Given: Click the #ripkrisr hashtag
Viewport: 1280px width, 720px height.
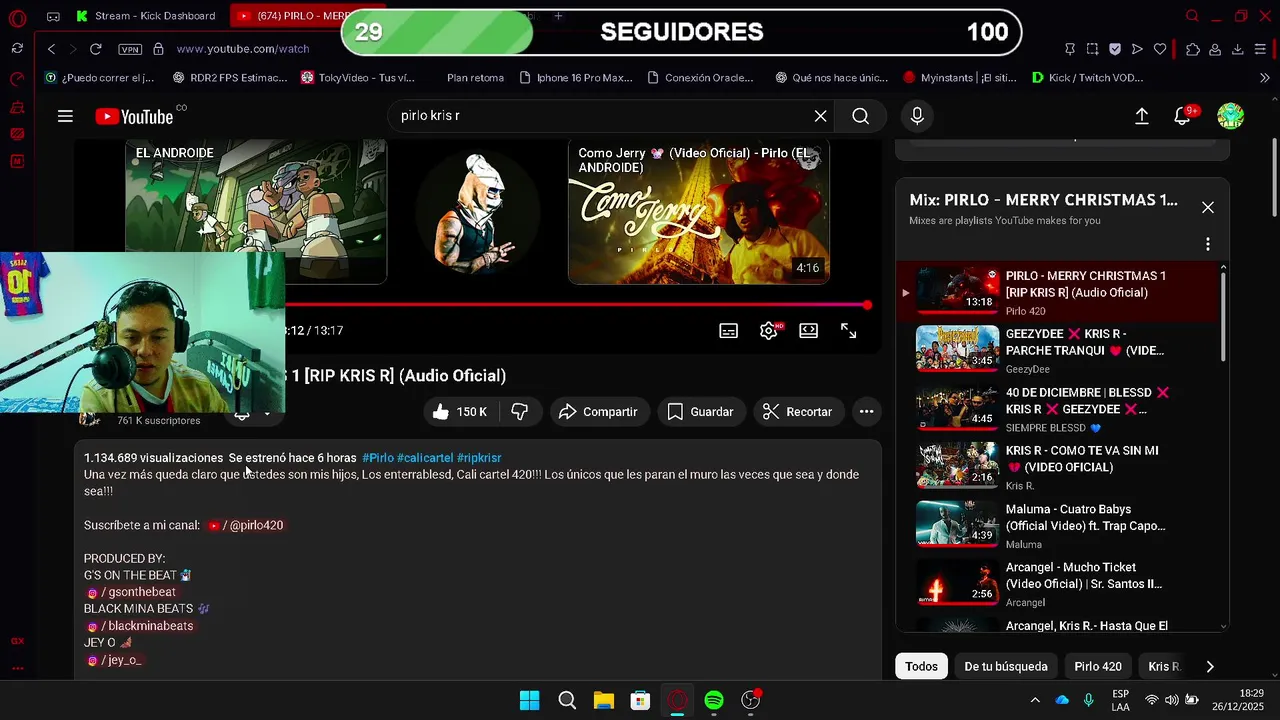Looking at the screenshot, I should tap(479, 458).
